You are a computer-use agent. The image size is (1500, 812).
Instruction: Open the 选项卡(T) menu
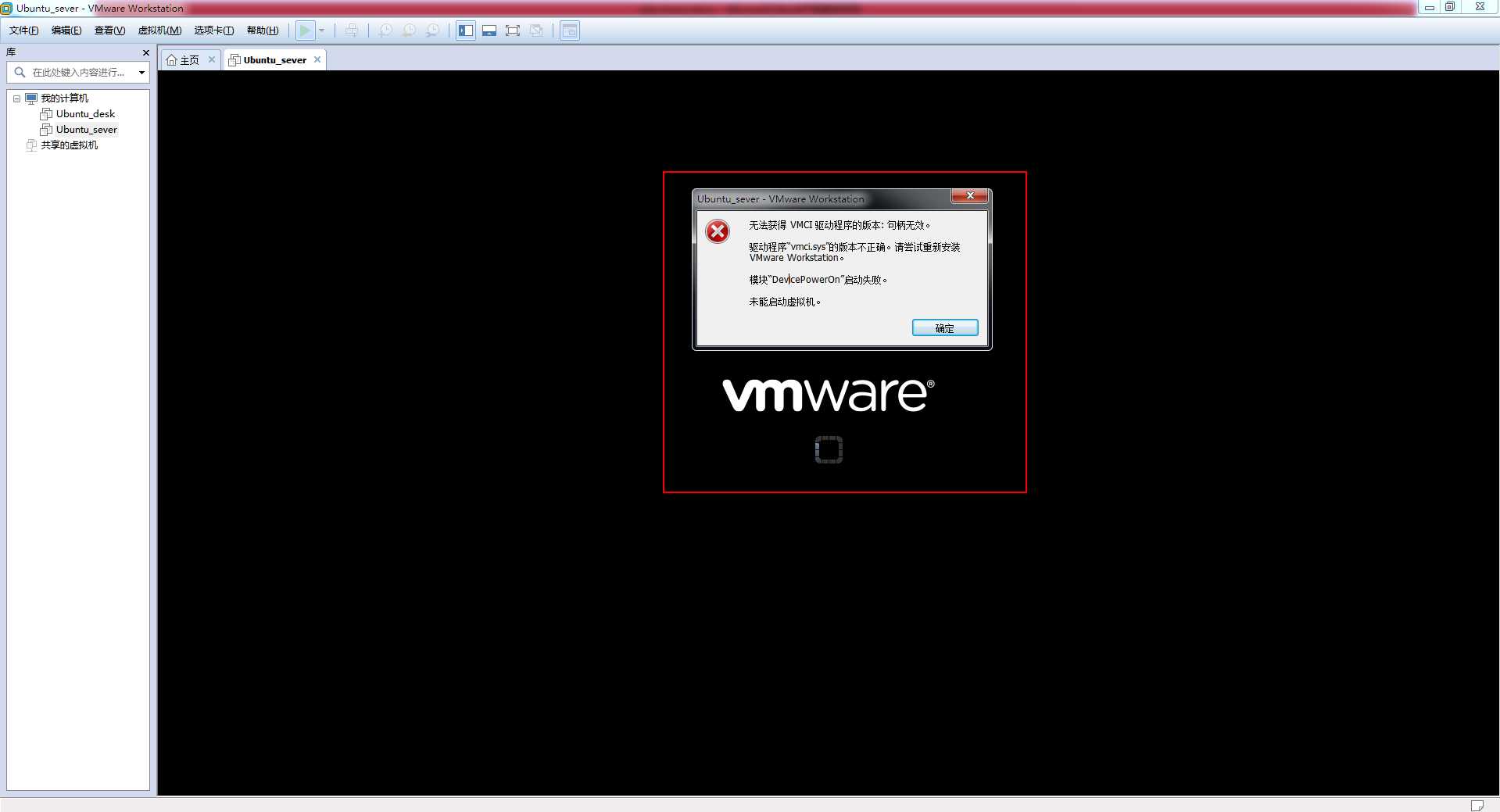(213, 30)
